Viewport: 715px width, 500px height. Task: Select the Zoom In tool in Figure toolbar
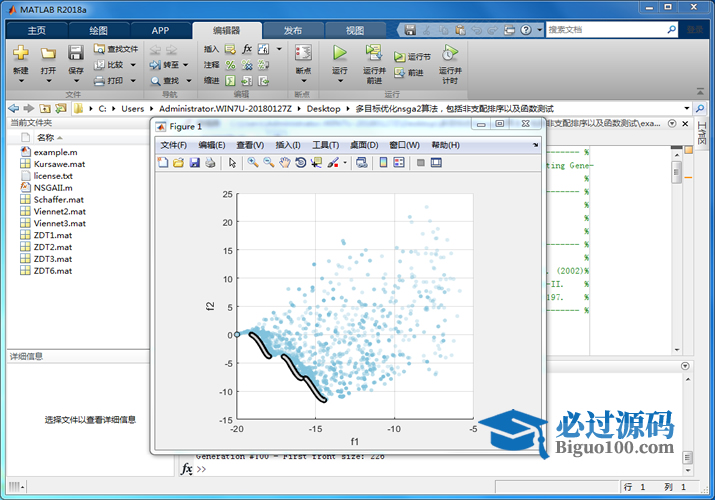253,162
